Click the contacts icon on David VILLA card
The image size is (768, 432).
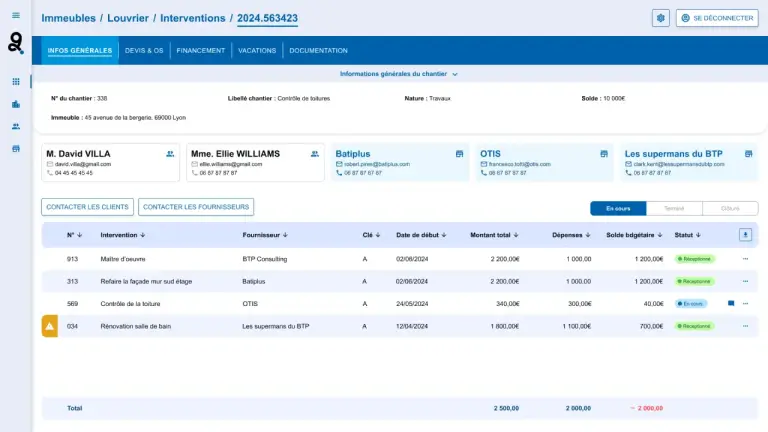[x=170, y=154]
